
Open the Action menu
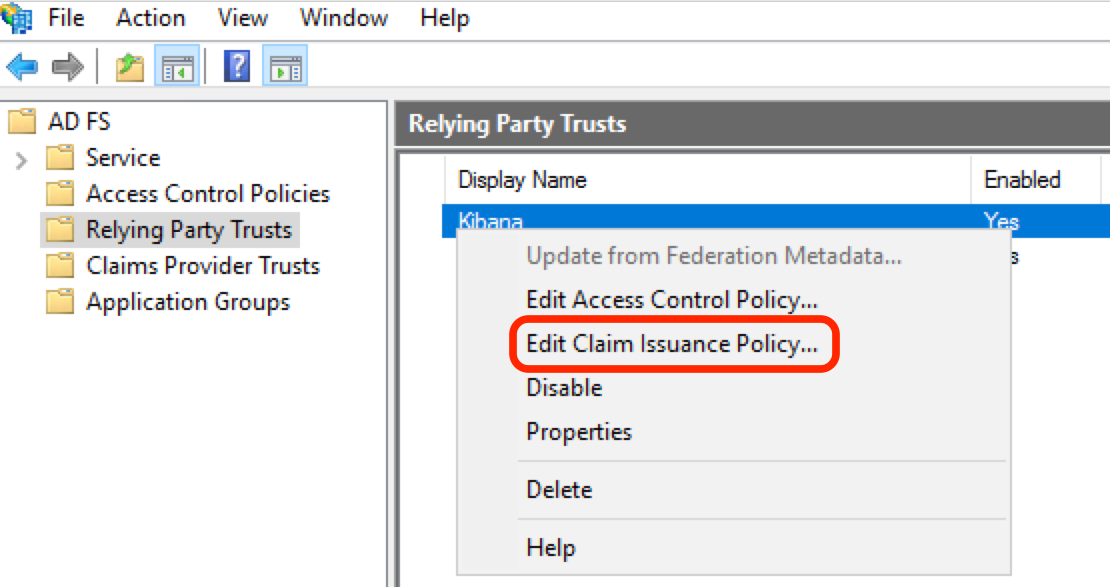click(150, 17)
